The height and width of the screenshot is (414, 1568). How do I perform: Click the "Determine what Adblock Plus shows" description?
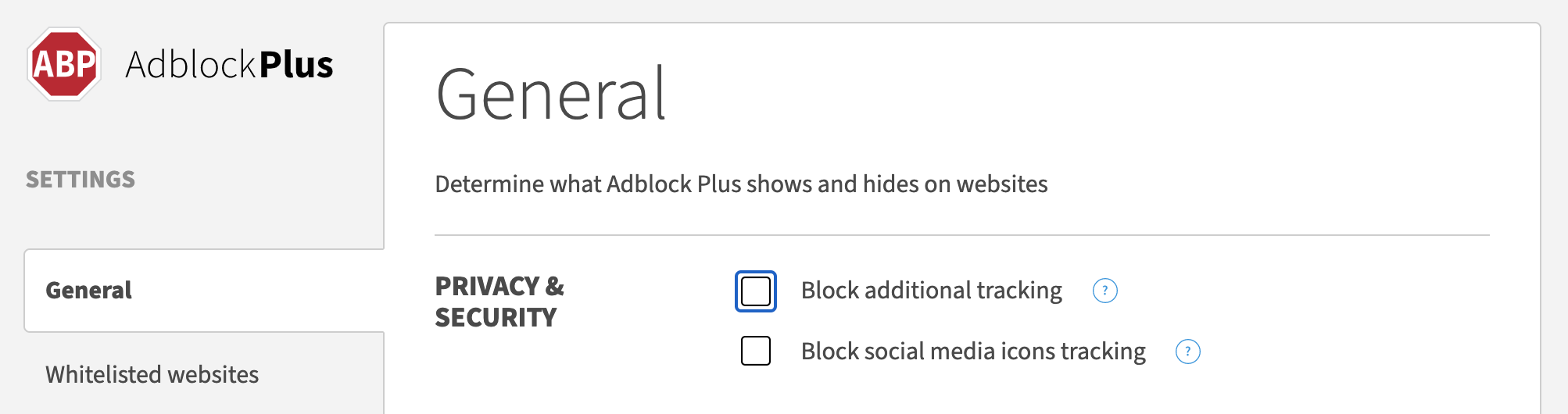tap(741, 184)
